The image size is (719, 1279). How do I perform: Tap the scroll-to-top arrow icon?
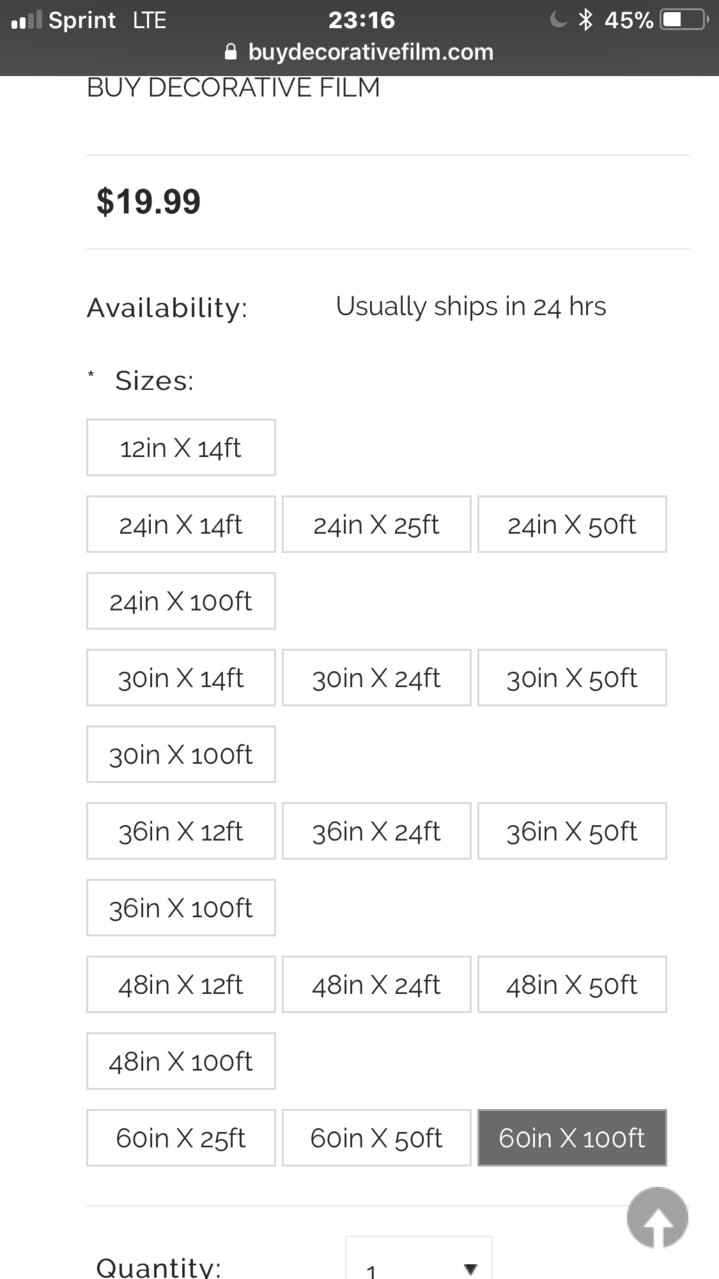pos(657,1217)
